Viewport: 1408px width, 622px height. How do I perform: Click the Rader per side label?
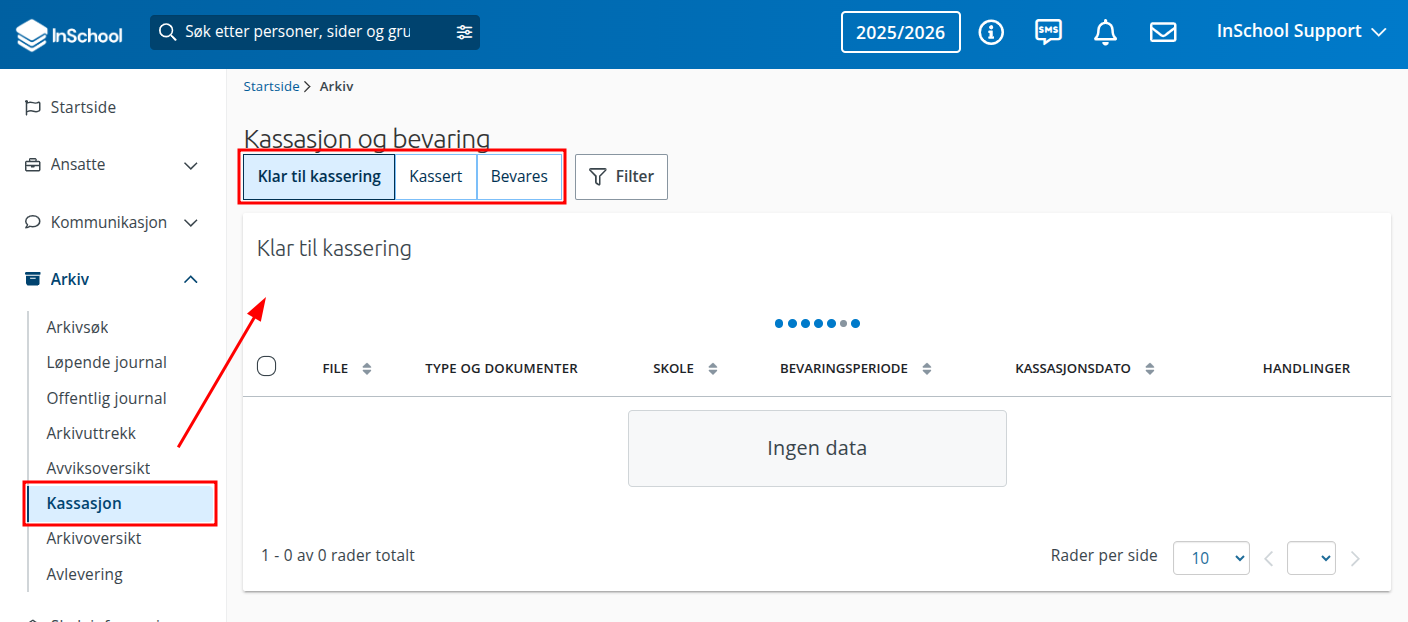[1104, 555]
